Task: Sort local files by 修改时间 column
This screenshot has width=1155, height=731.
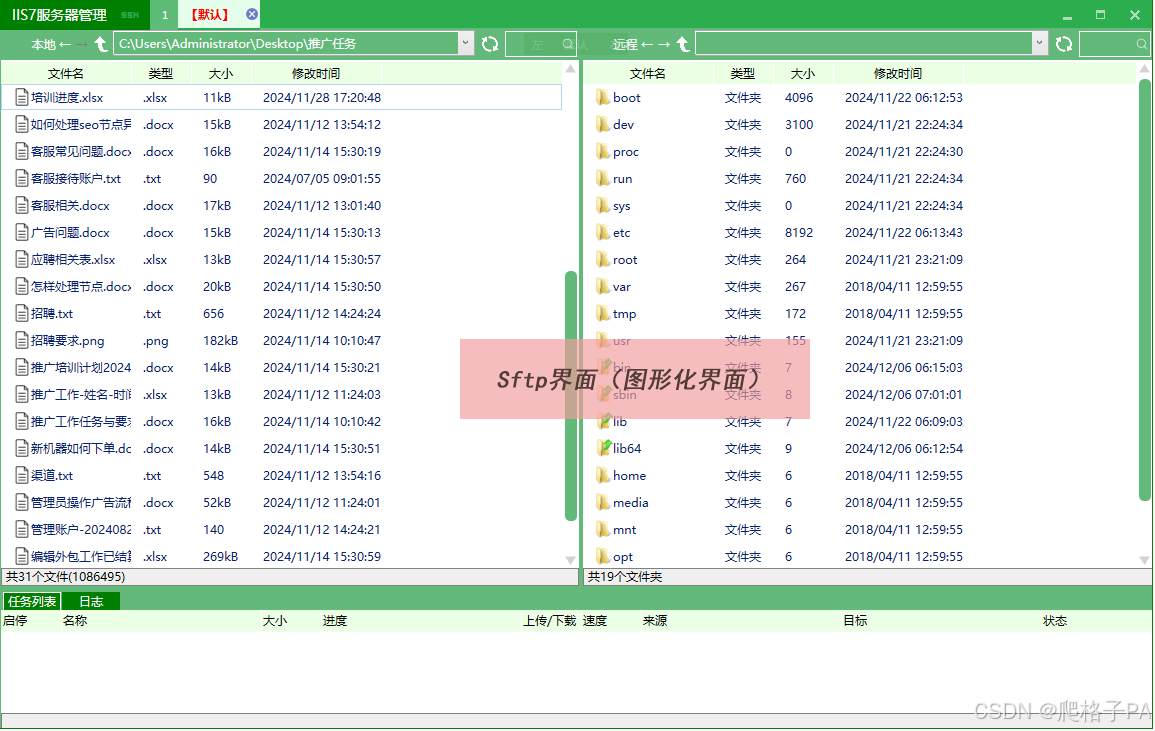Action: (x=316, y=73)
